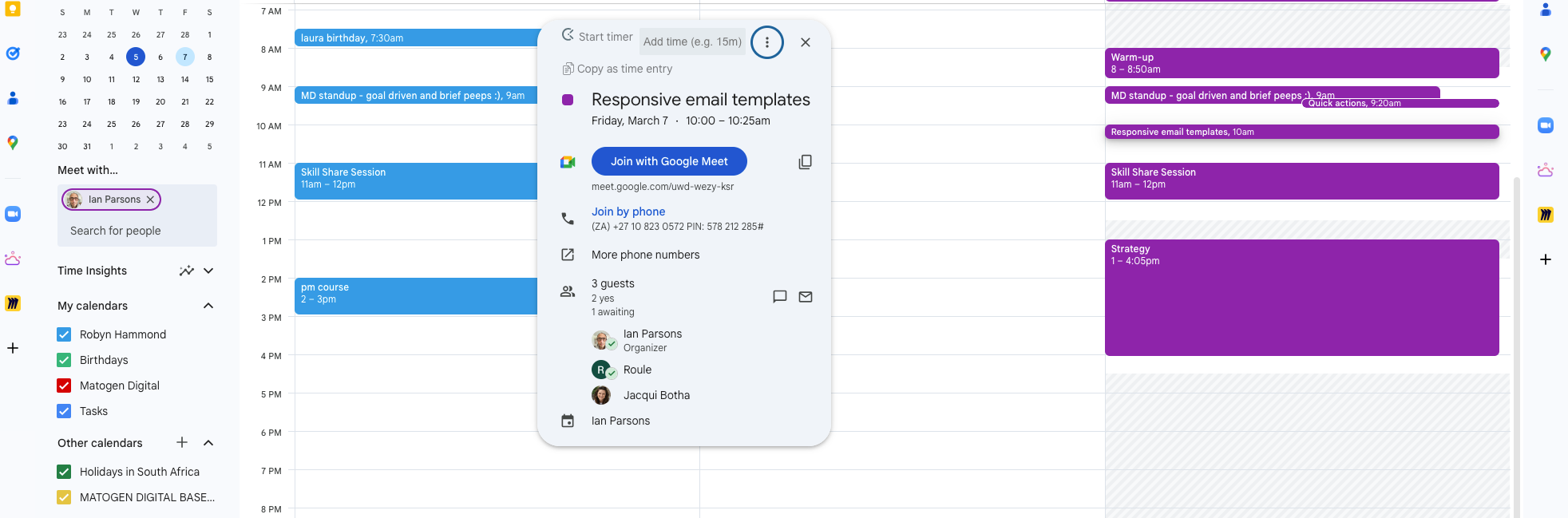Type in the Add time input field

tap(691, 42)
